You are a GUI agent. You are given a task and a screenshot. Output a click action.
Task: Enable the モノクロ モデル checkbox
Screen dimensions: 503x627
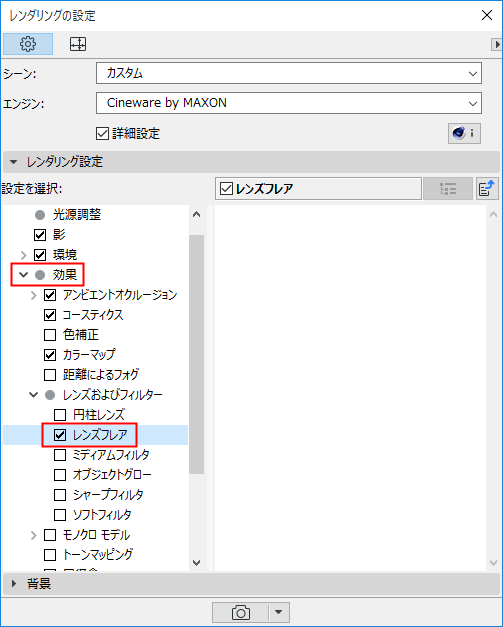pos(50,535)
